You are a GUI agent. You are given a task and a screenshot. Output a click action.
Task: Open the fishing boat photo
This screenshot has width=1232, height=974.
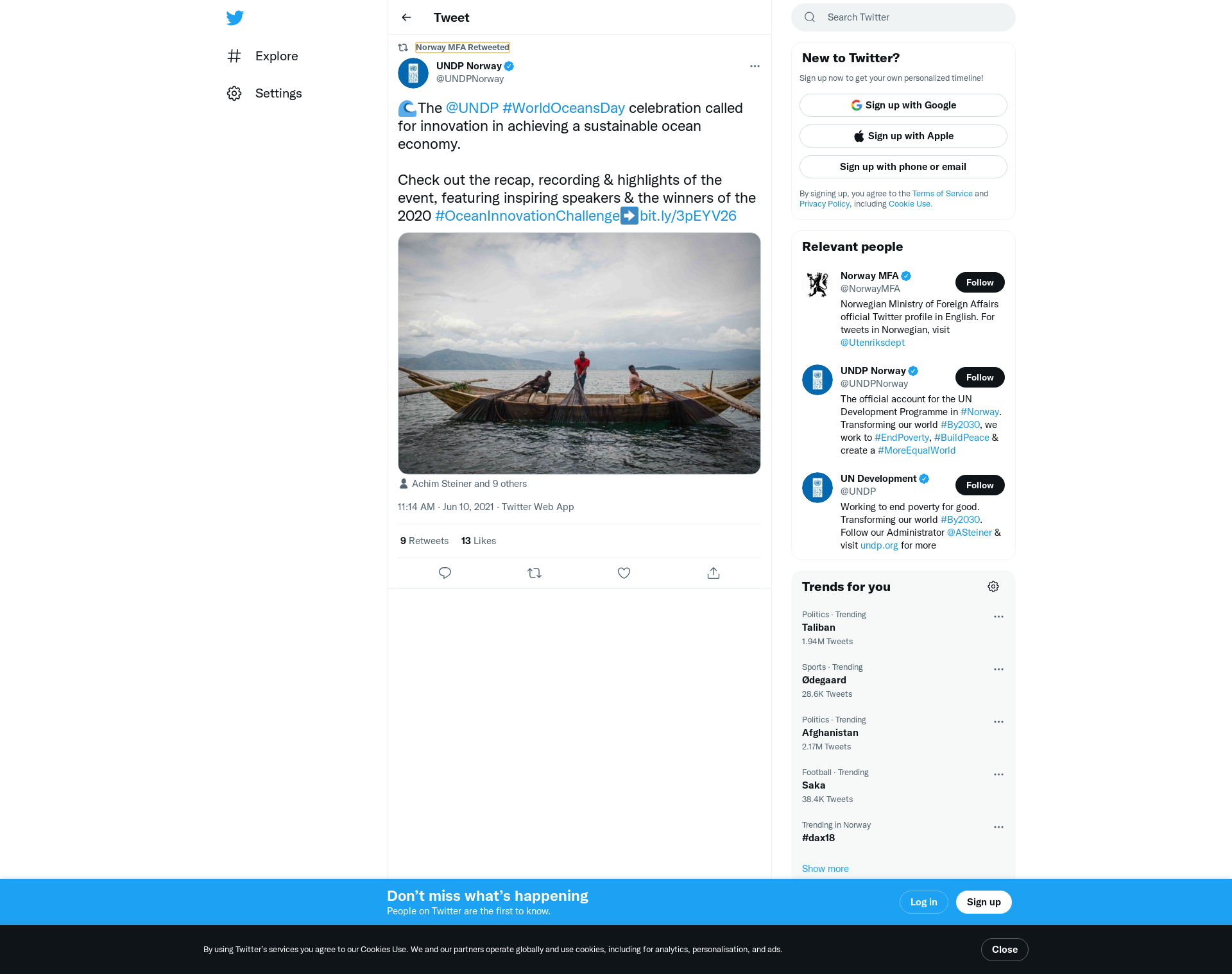tap(579, 354)
